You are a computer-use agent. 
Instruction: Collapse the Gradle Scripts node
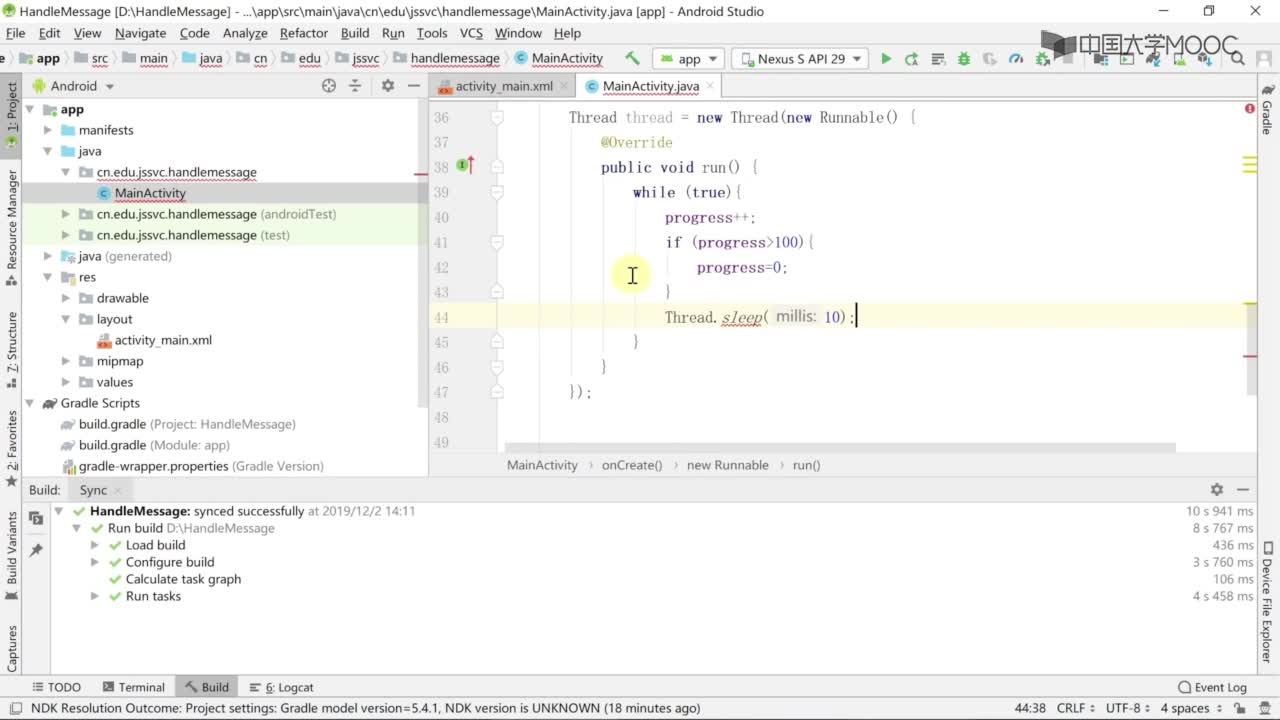29,403
